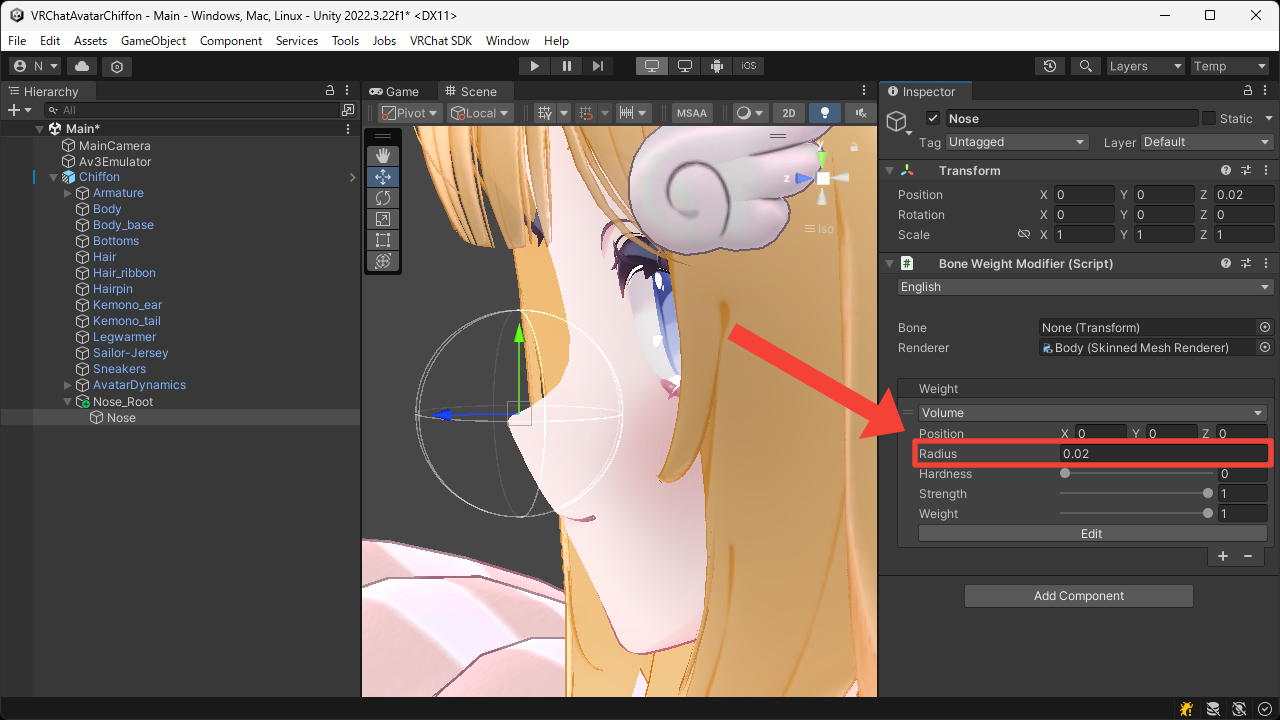Expand the Armature tree item
This screenshot has height=720, width=1280.
(68, 193)
